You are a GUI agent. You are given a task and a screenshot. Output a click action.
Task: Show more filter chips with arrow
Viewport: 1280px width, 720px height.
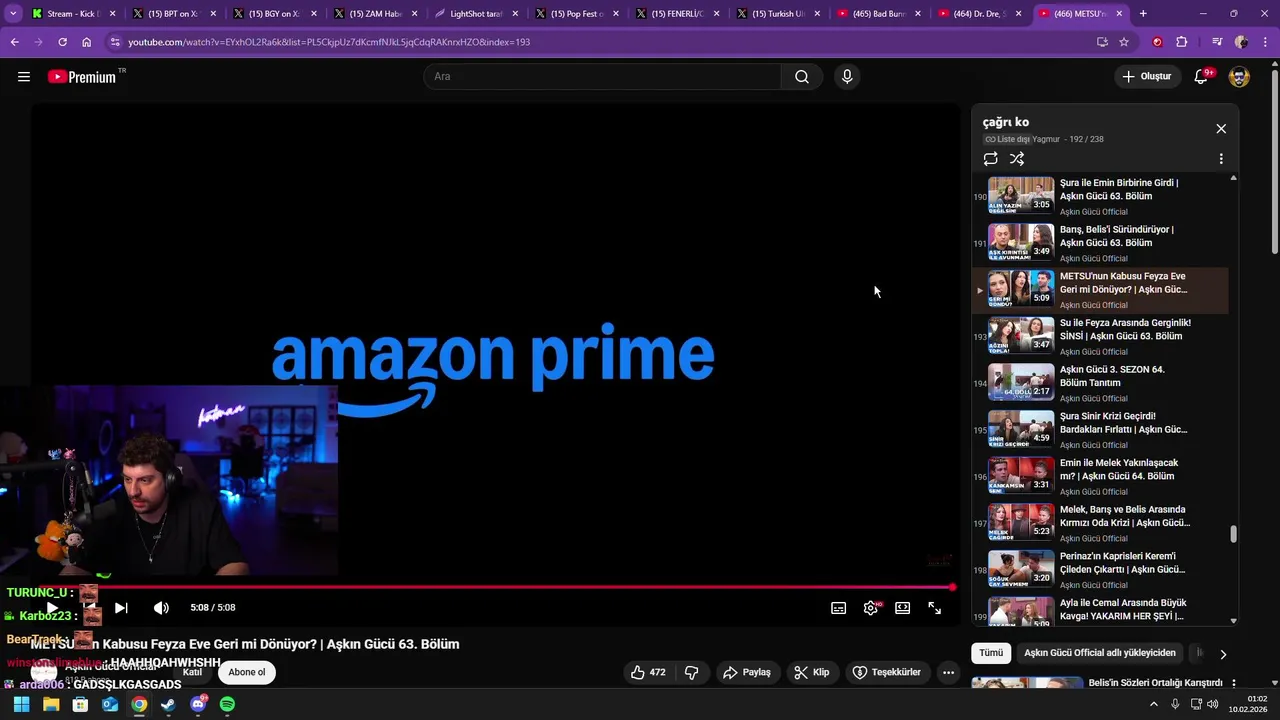pos(1222,654)
